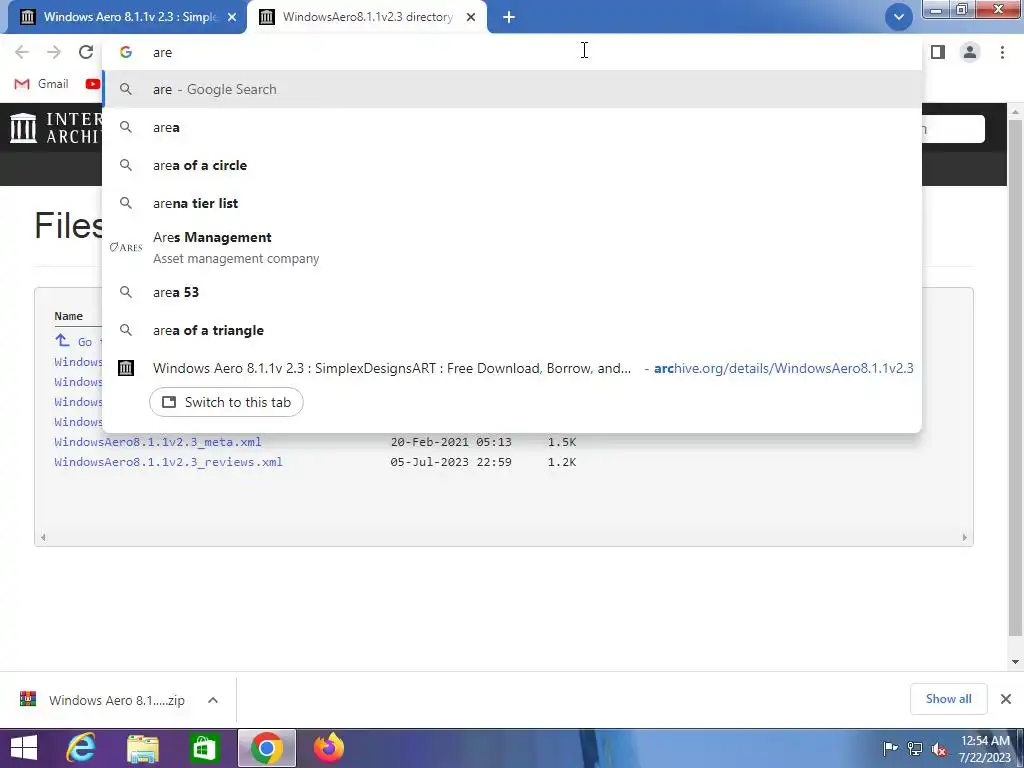
Task: Choose 'area of a triangle' suggestion
Action: [513, 330]
